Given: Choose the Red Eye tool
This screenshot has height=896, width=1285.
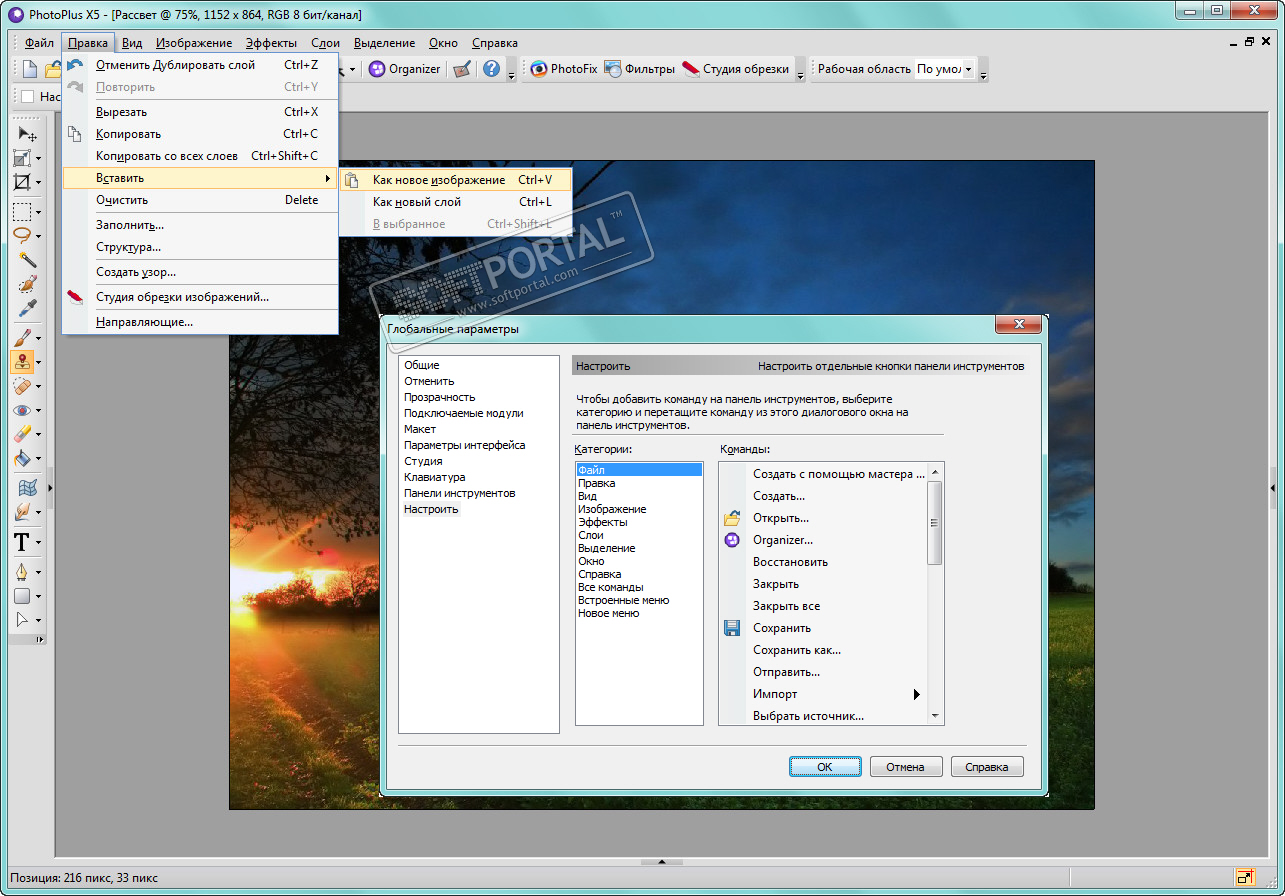Looking at the screenshot, I should tap(22, 410).
